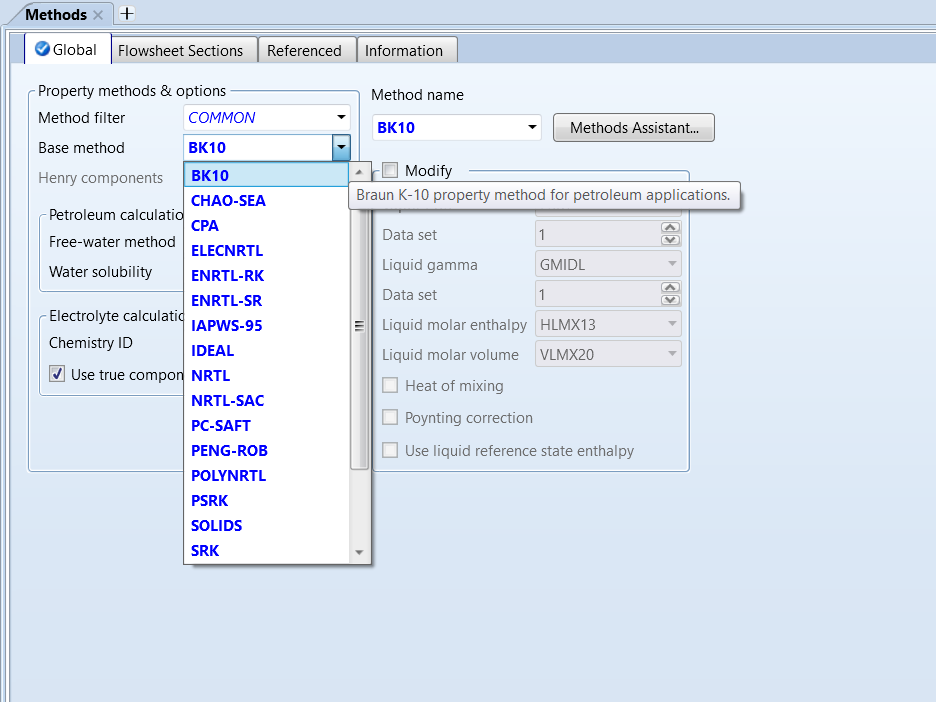Click the list scrollbar up arrow
Viewport: 936px width, 702px height.
(x=359, y=172)
